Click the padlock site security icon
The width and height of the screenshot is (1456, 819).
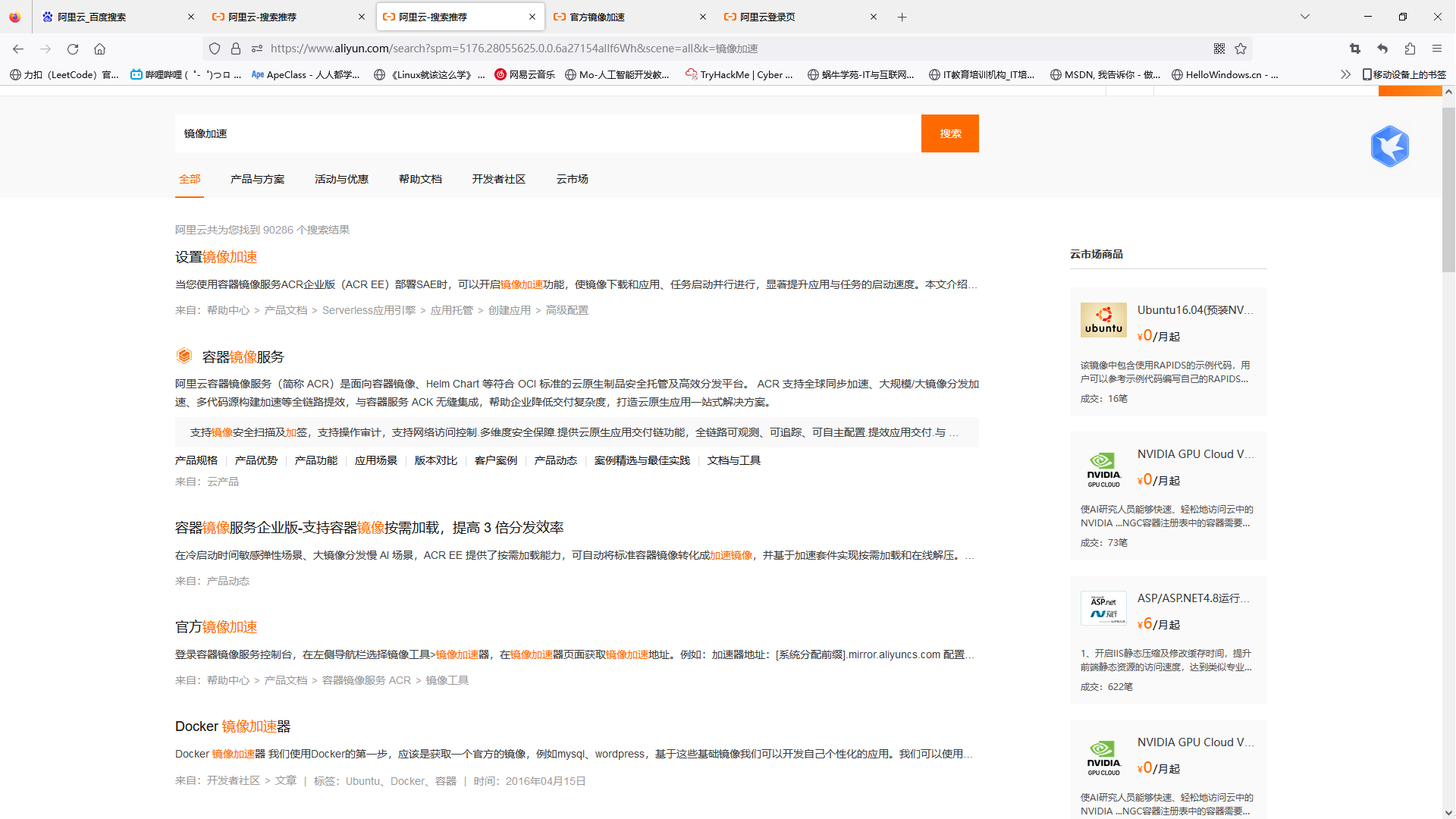pyautogui.click(x=236, y=49)
